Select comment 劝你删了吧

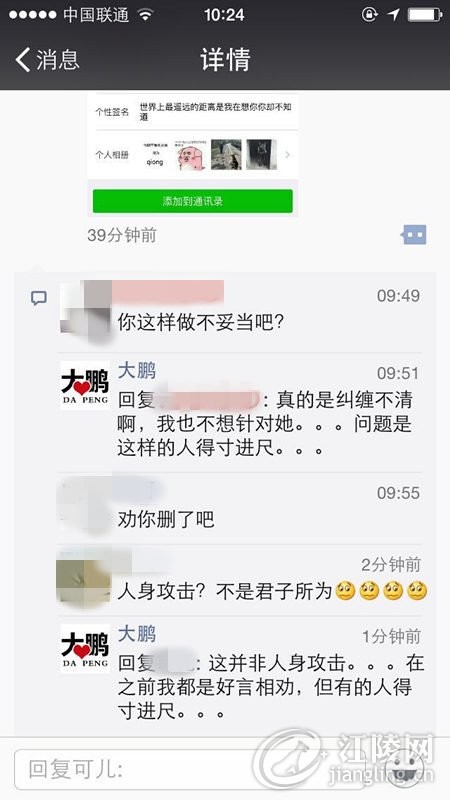click(166, 519)
